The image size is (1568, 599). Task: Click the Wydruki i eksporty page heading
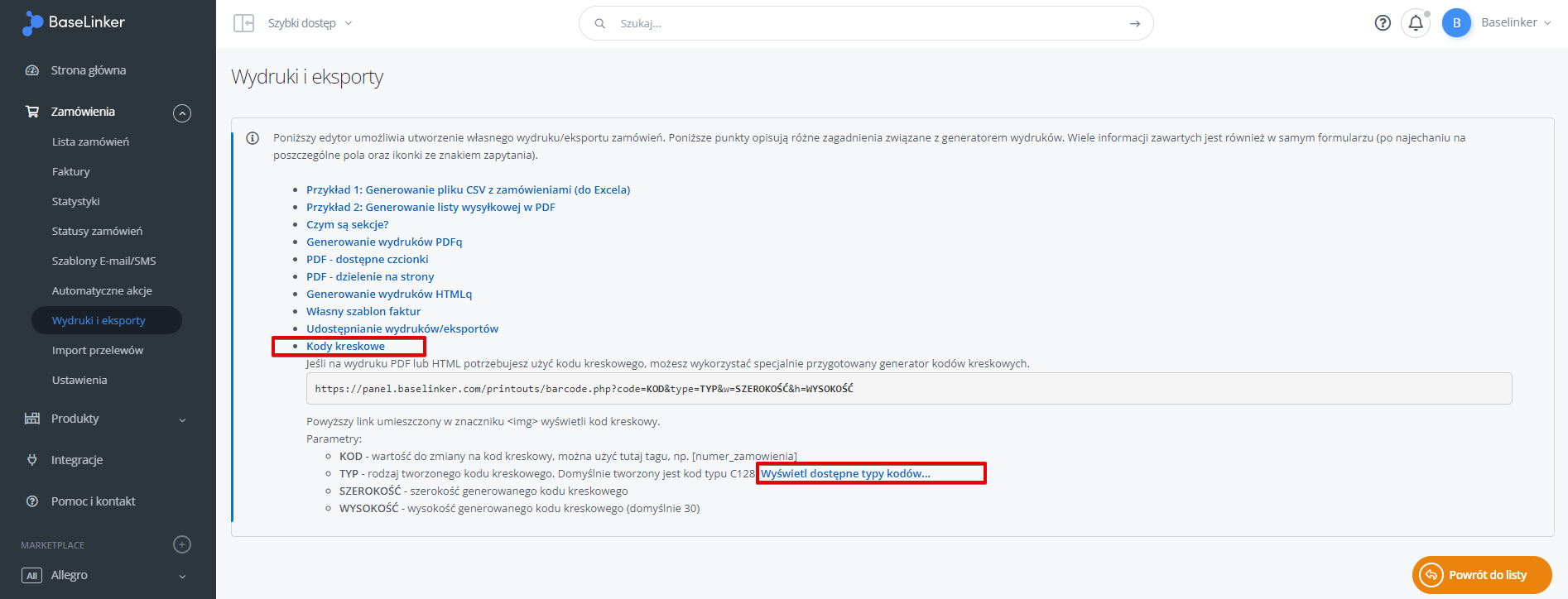pos(307,77)
